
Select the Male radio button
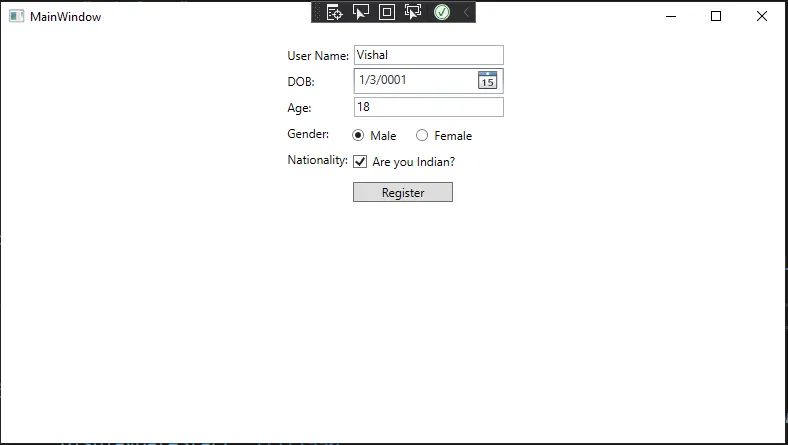[x=358, y=135]
